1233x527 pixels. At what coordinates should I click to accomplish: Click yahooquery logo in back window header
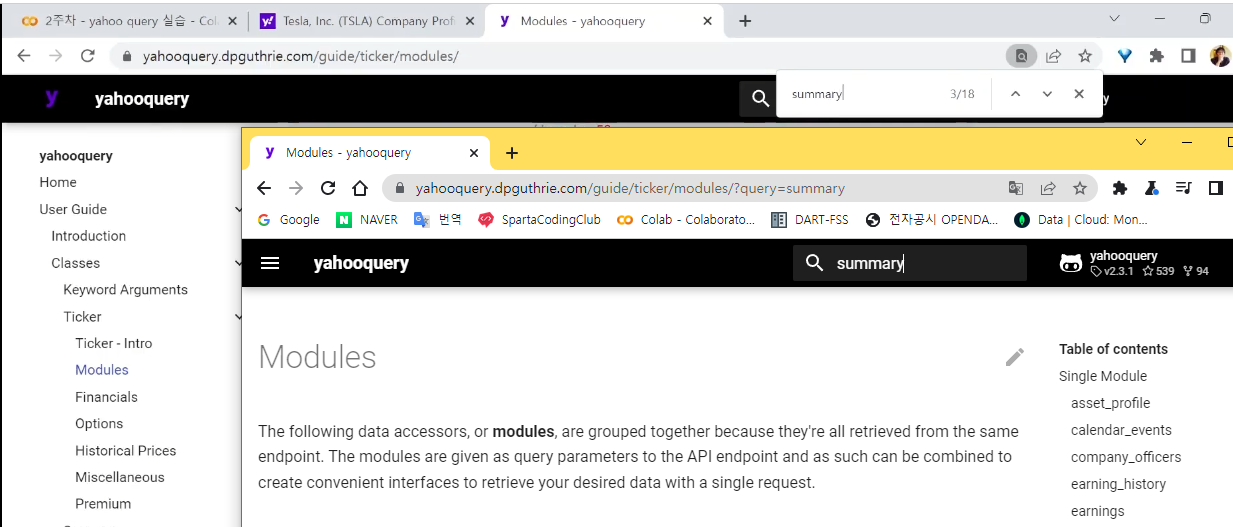(52, 98)
